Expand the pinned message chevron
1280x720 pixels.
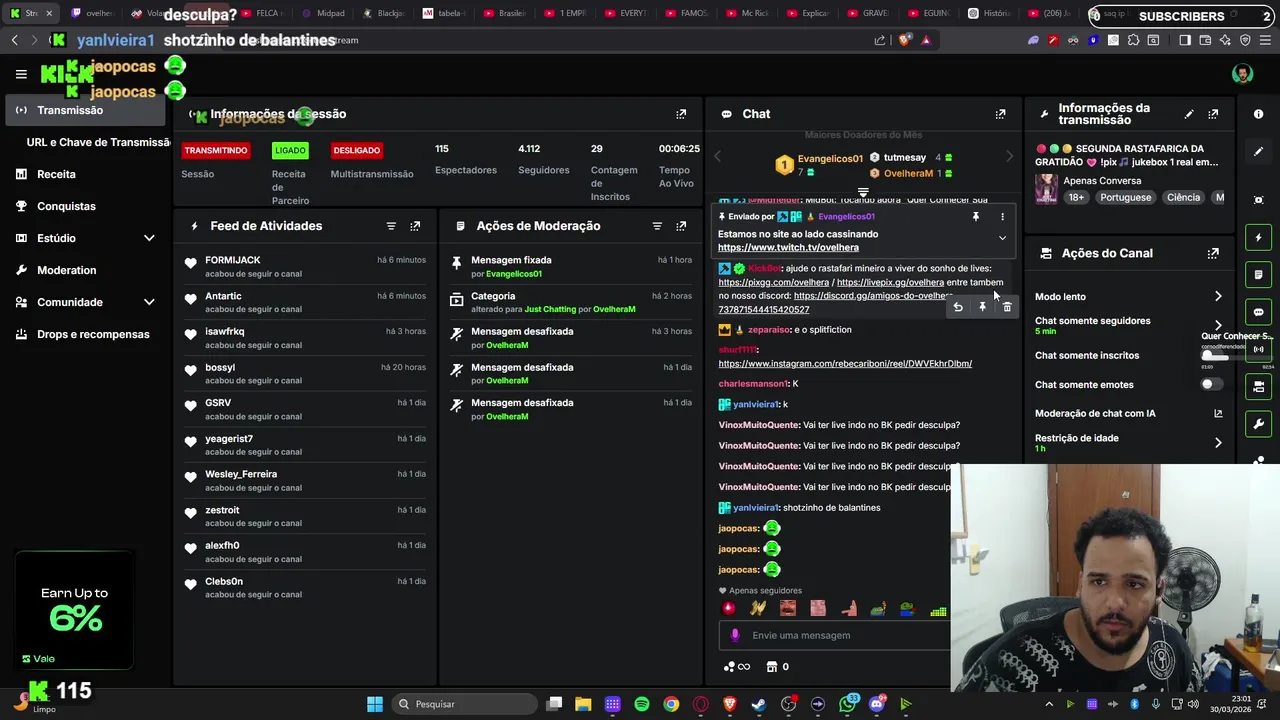[1002, 238]
